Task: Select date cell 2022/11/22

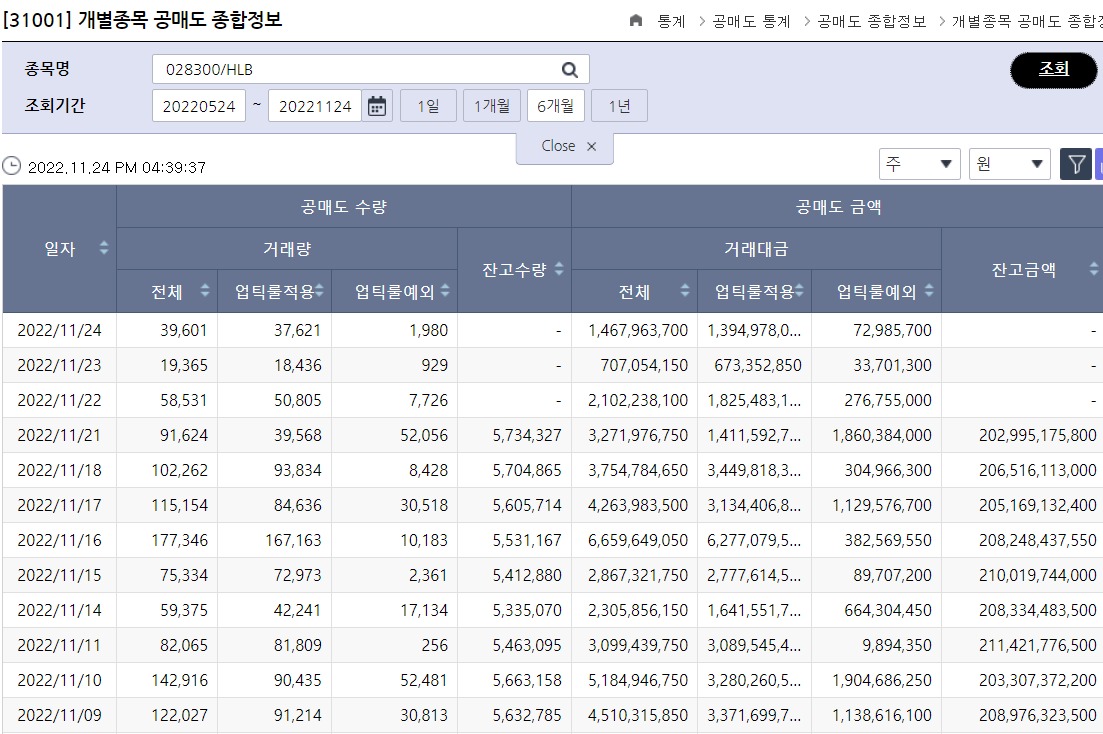Action: (59, 400)
